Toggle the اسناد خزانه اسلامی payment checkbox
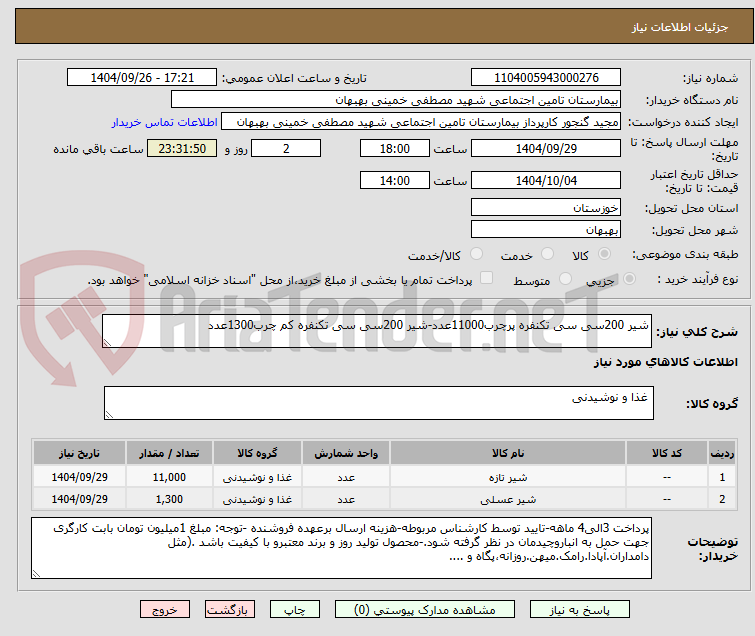 click(487, 278)
